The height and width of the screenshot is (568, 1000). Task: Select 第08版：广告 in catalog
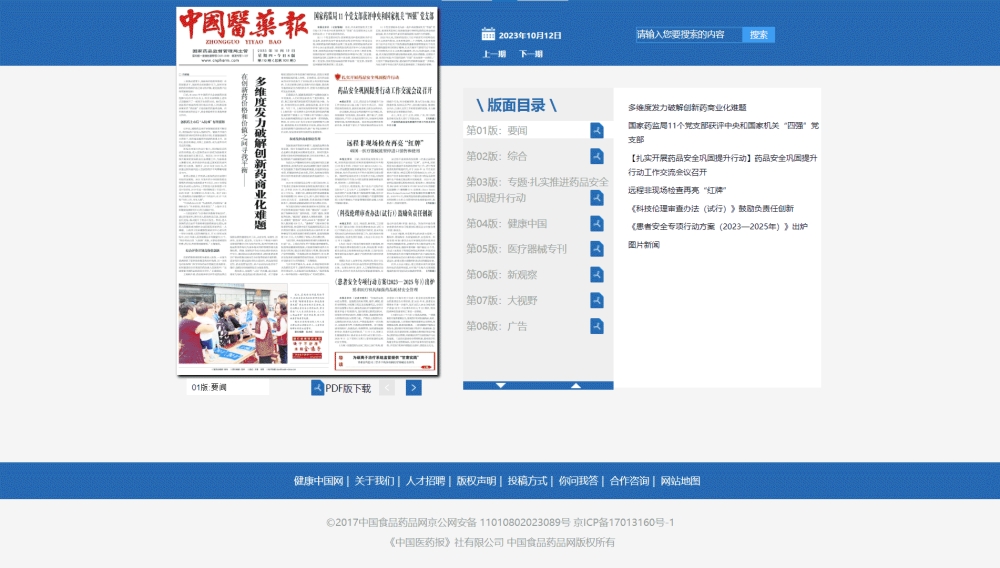[497, 326]
